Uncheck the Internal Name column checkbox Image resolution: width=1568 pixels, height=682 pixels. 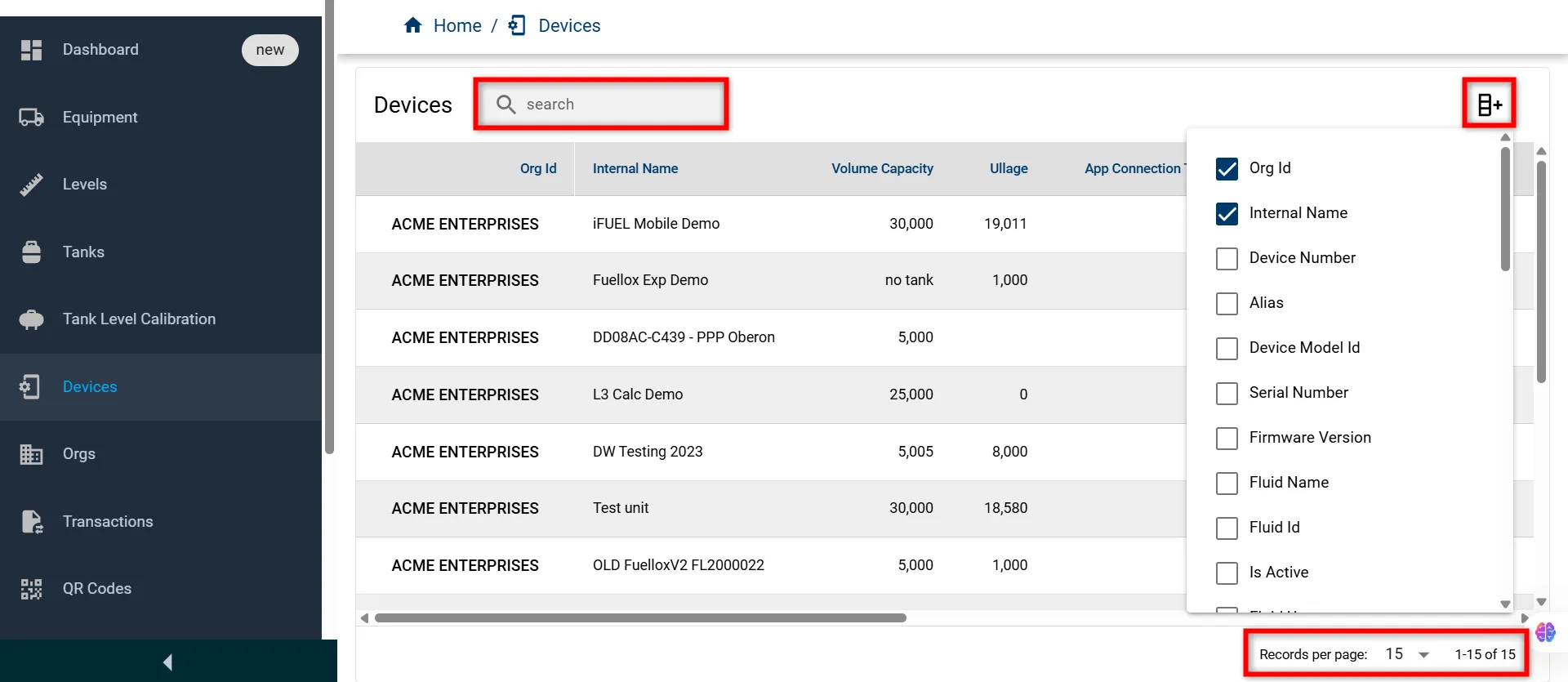(1227, 213)
